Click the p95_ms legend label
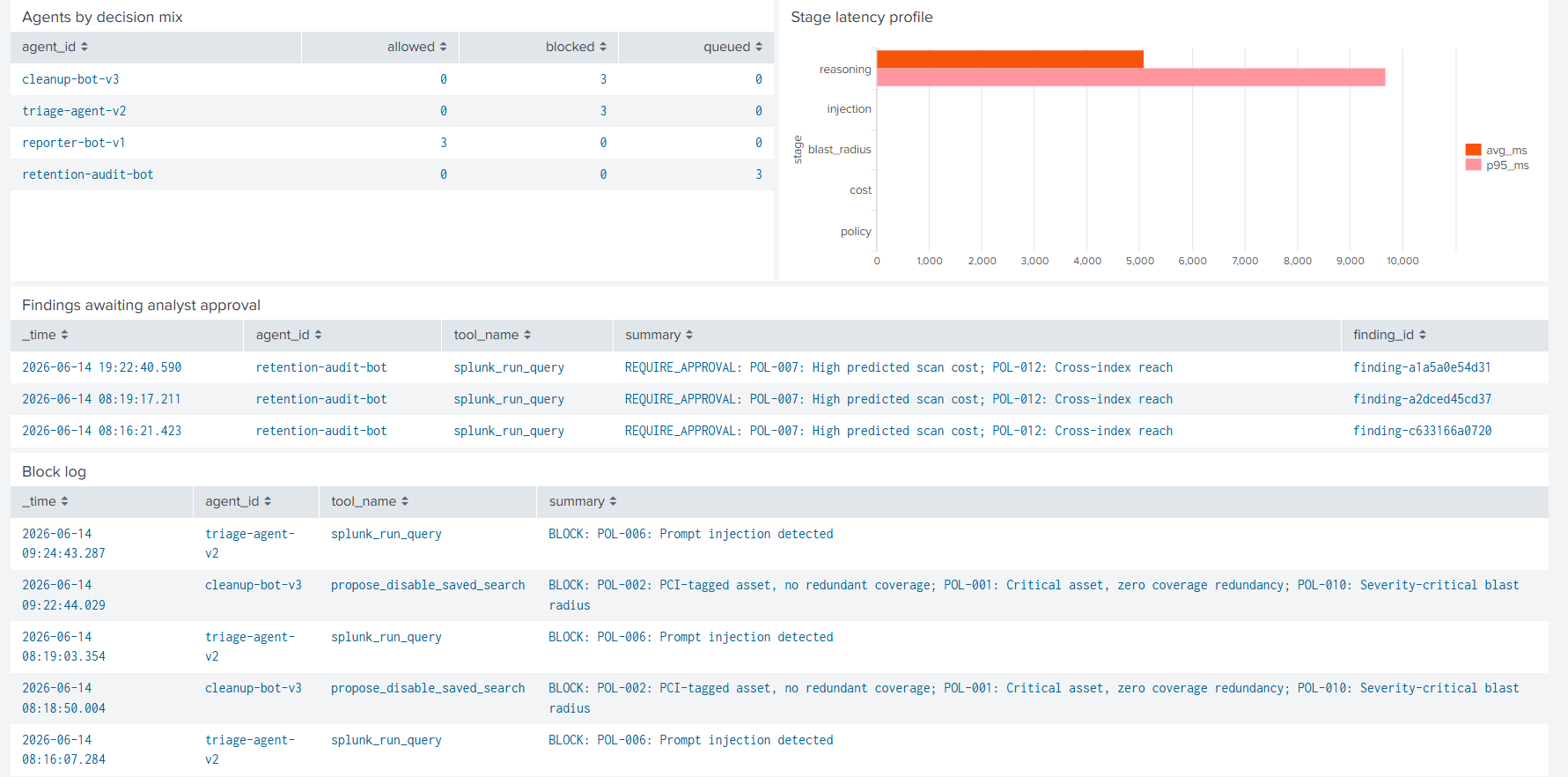Viewport: 1568px width, 777px height. pyautogui.click(x=1507, y=166)
